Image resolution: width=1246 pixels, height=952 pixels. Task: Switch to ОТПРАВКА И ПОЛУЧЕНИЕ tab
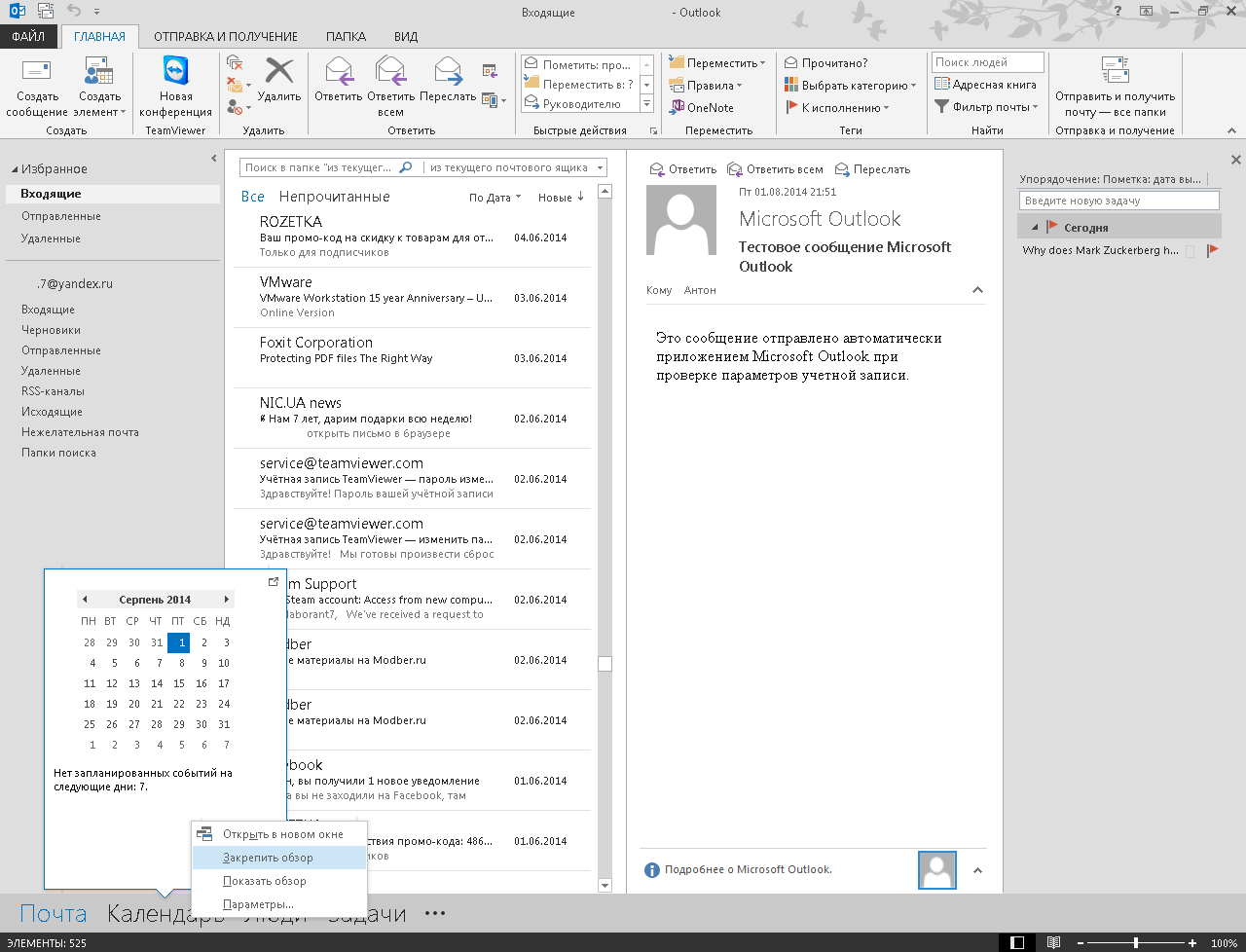coord(226,36)
